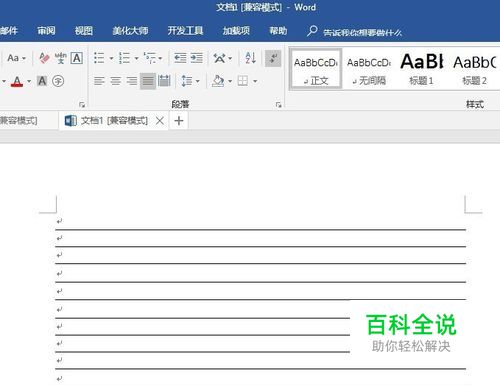Switch to 文档1 [兼容模式] document tab

tap(114, 121)
